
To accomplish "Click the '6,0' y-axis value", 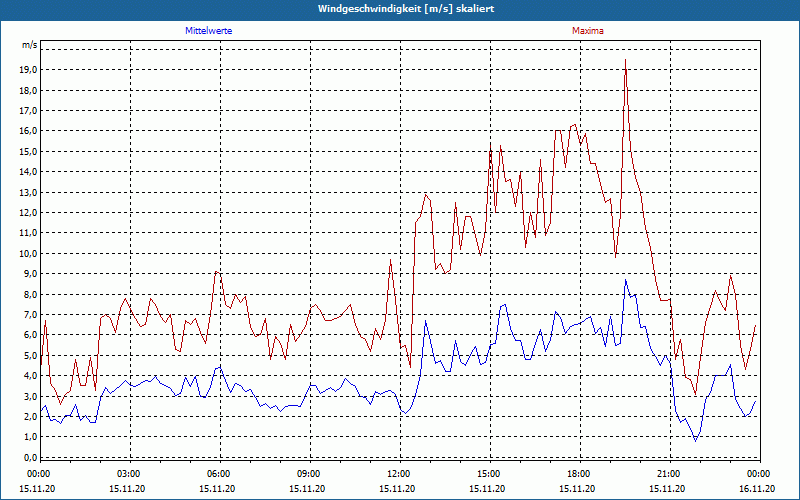I will [x=31, y=335].
